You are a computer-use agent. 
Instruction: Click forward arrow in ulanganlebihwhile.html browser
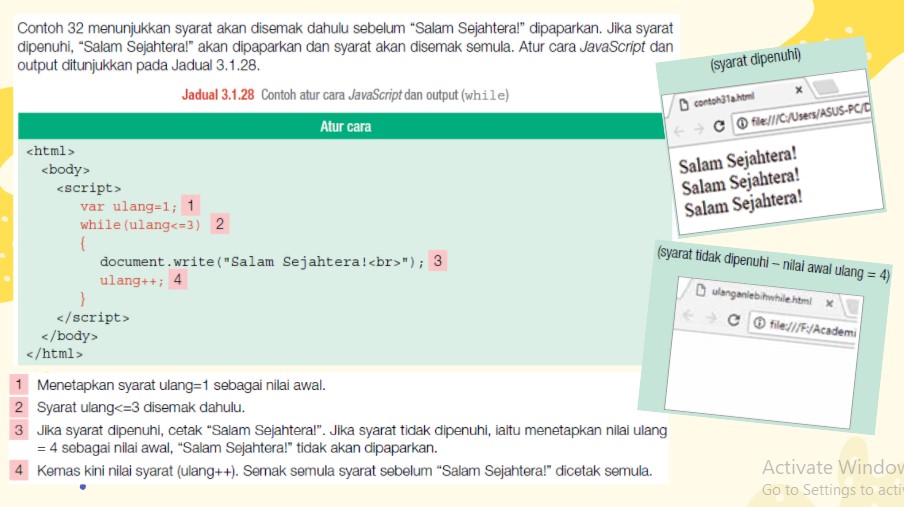(x=711, y=317)
